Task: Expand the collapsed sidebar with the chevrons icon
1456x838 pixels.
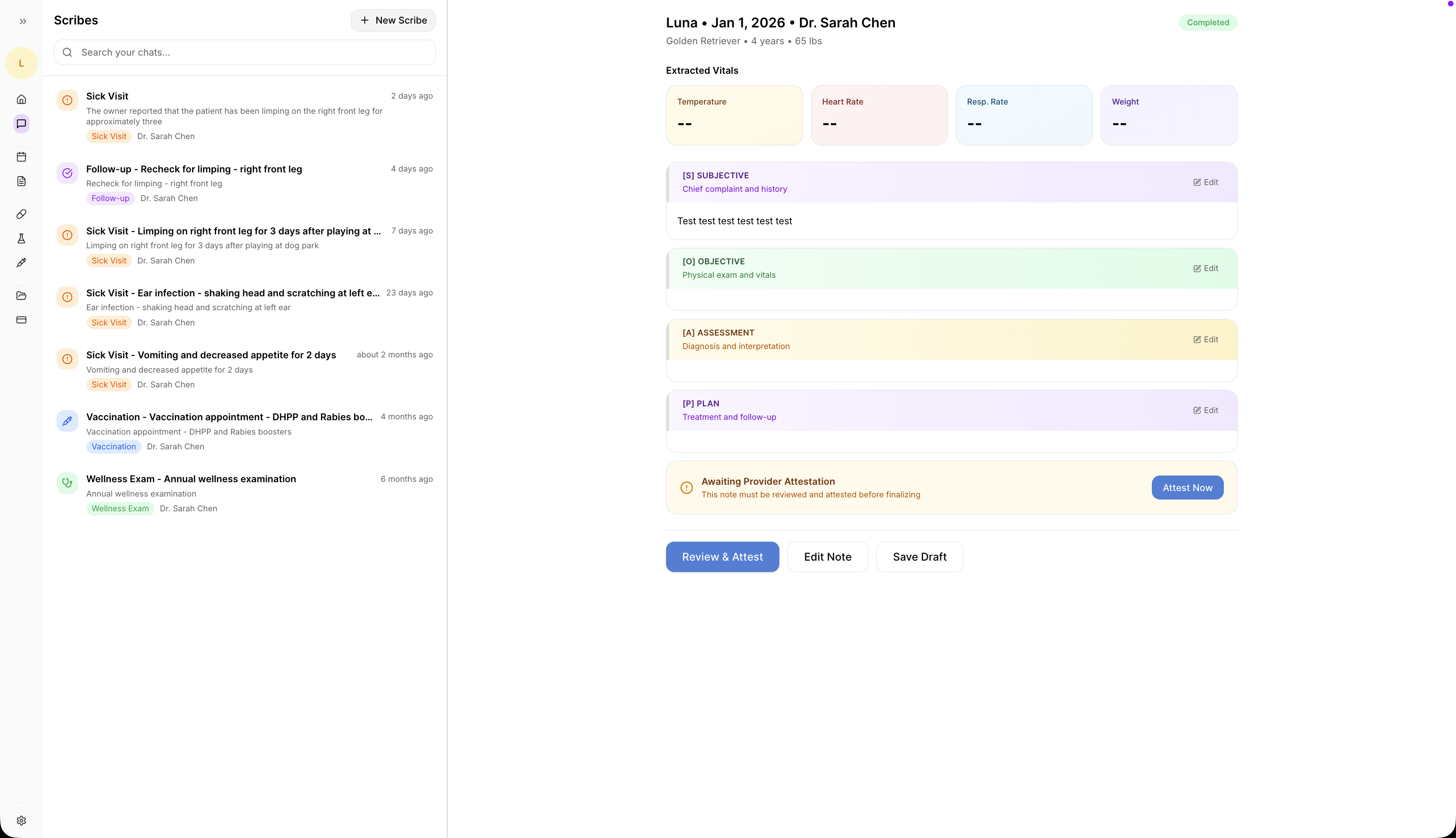Action: coord(22,21)
